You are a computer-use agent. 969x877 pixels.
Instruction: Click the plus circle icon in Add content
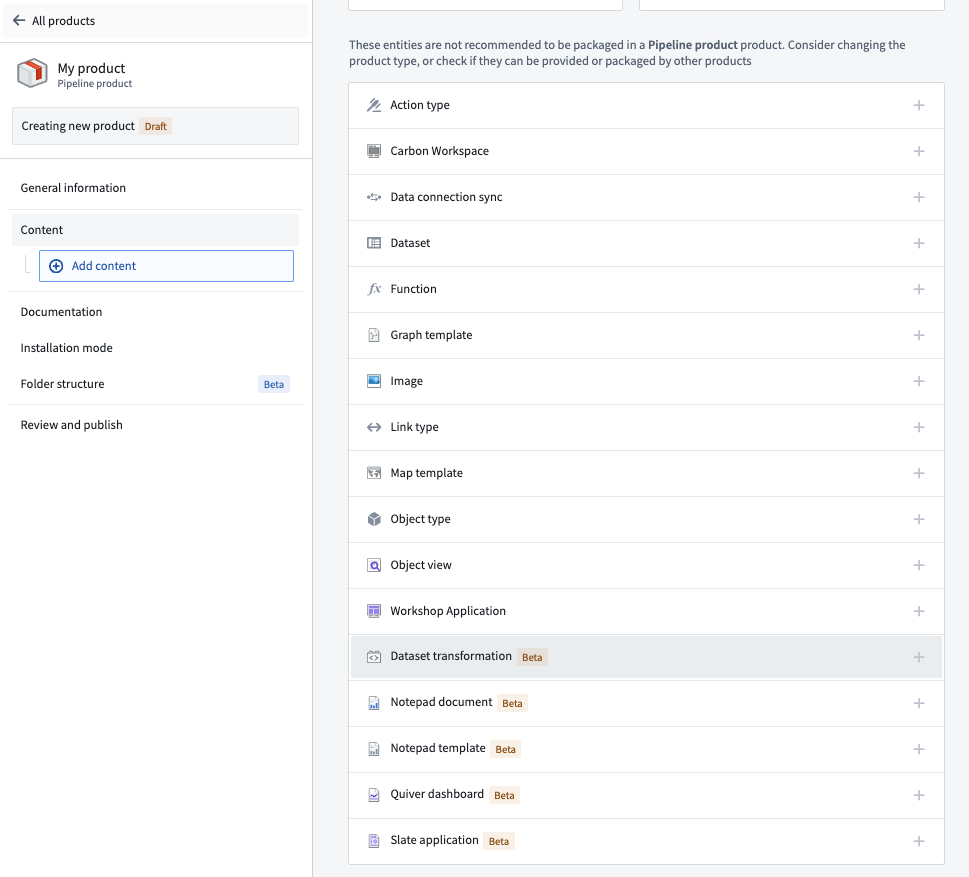pos(56,266)
